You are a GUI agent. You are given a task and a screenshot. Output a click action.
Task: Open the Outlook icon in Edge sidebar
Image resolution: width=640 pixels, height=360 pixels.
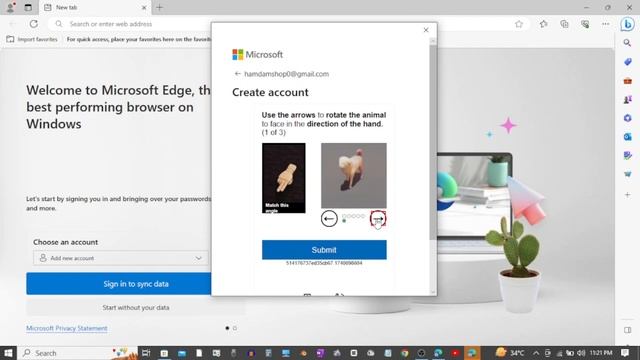tap(627, 137)
